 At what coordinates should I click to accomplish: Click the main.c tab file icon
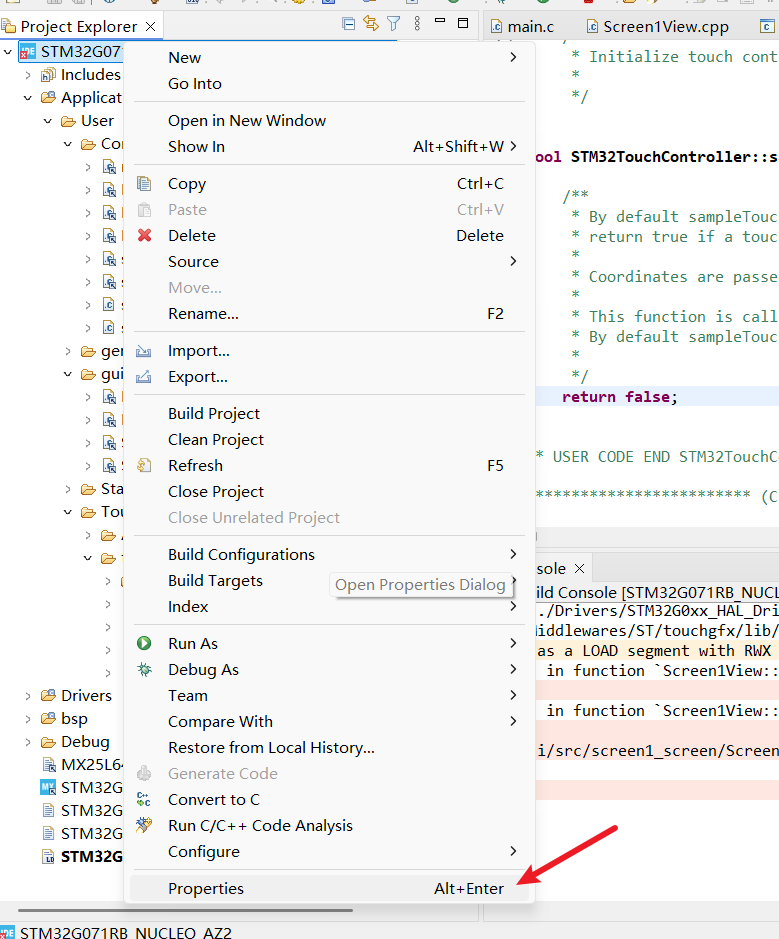tap(496, 26)
